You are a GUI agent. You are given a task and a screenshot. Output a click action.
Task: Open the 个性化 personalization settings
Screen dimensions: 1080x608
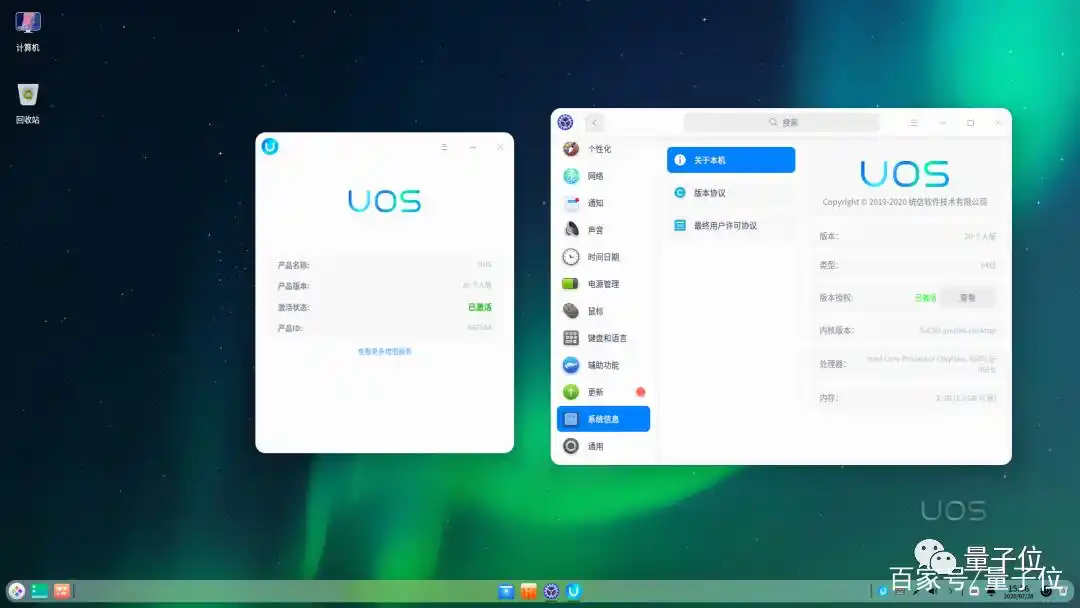click(x=603, y=149)
